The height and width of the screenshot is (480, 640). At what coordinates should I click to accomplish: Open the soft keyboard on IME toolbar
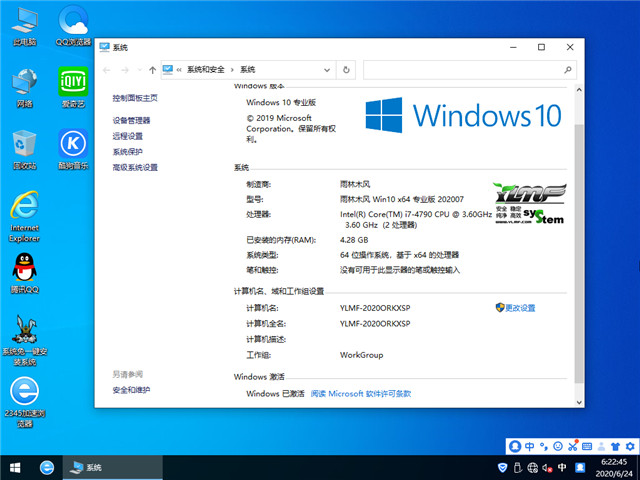point(587,446)
